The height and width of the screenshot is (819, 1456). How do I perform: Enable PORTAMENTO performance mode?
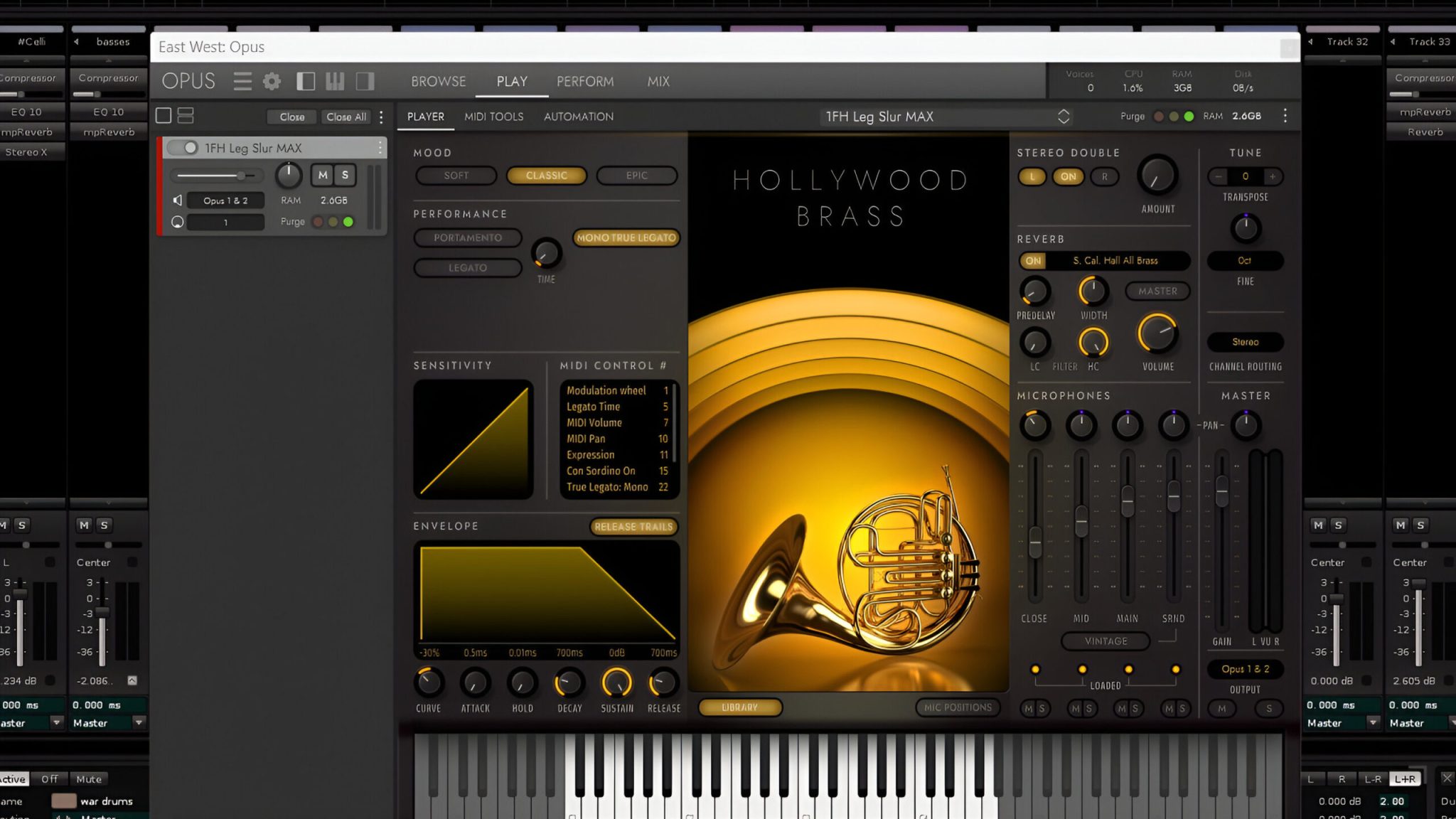(467, 237)
